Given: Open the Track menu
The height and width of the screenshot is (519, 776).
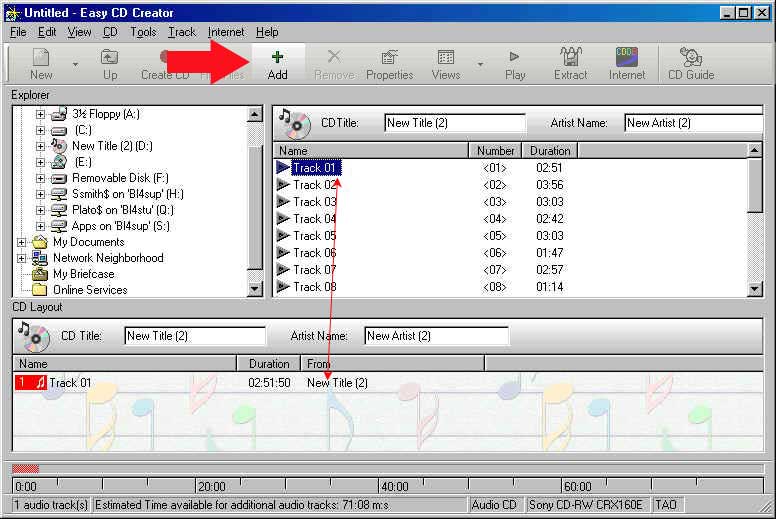Looking at the screenshot, I should [182, 32].
